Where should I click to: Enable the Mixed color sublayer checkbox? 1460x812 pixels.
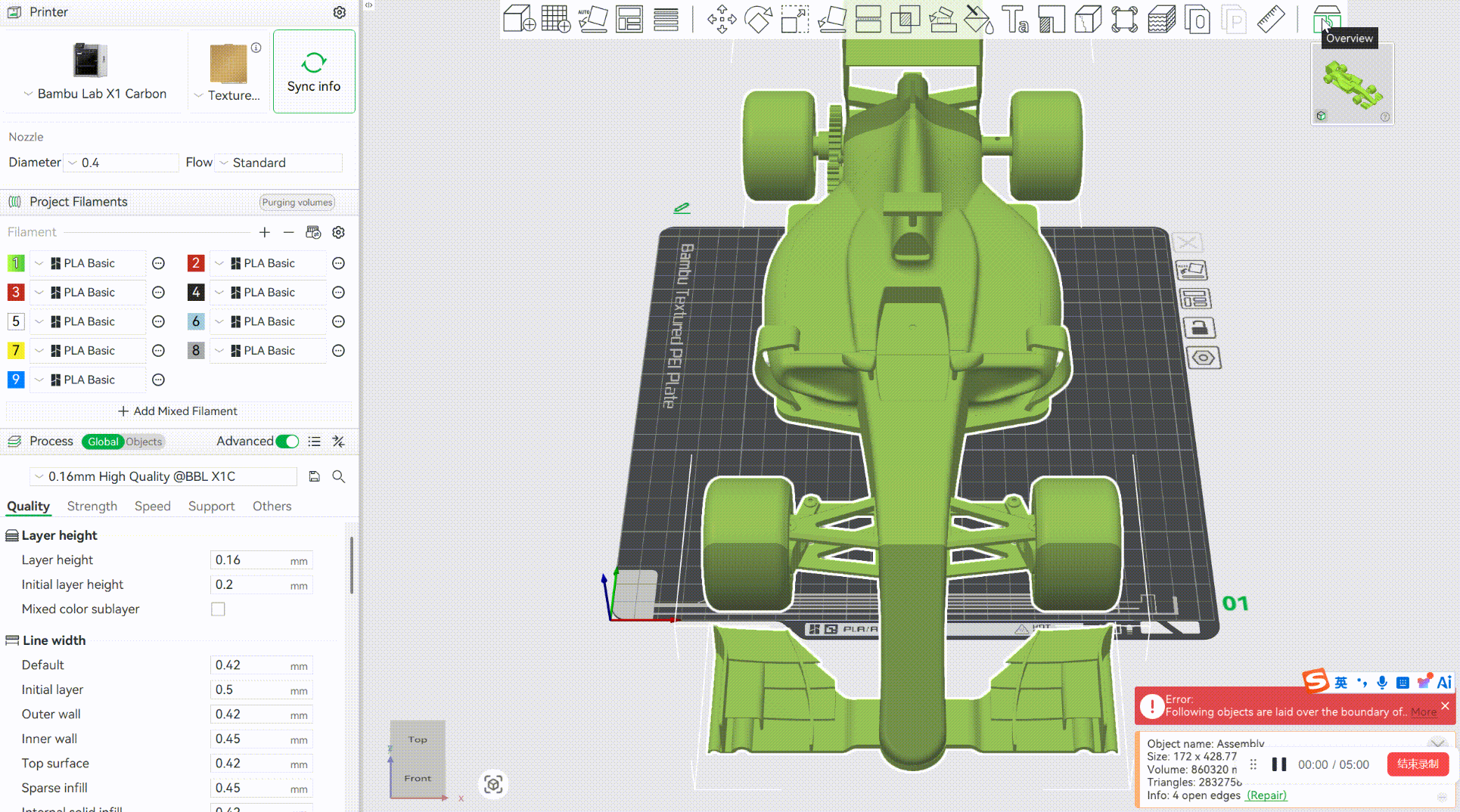[x=218, y=609]
